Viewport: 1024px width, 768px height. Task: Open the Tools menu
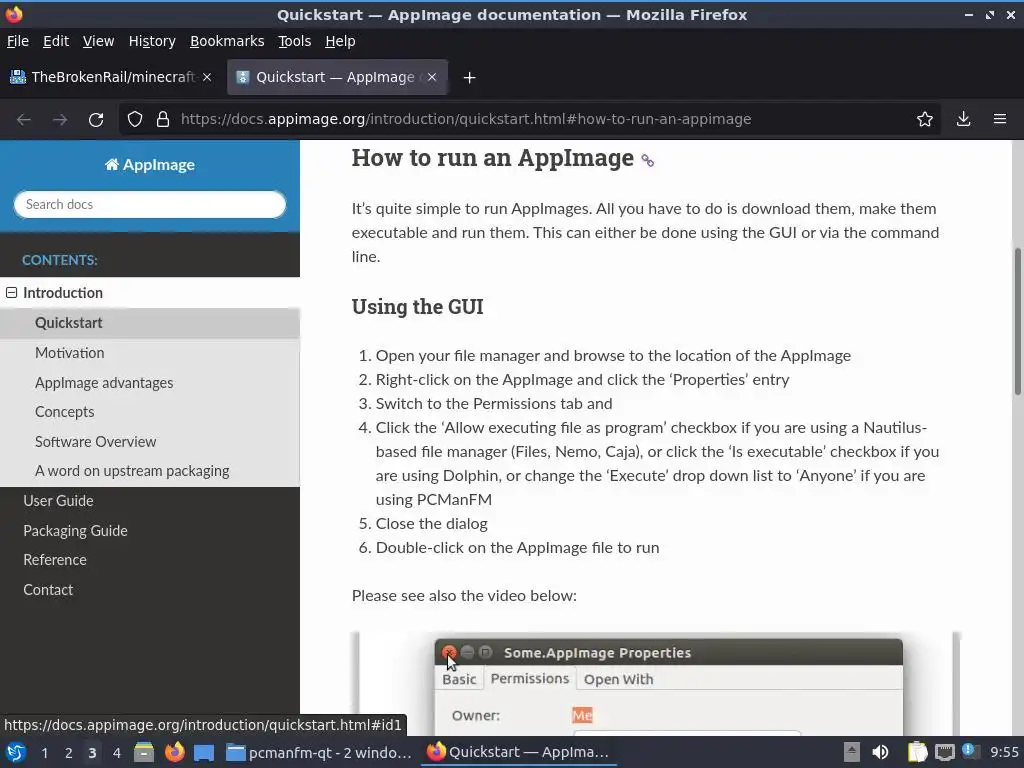coord(295,41)
